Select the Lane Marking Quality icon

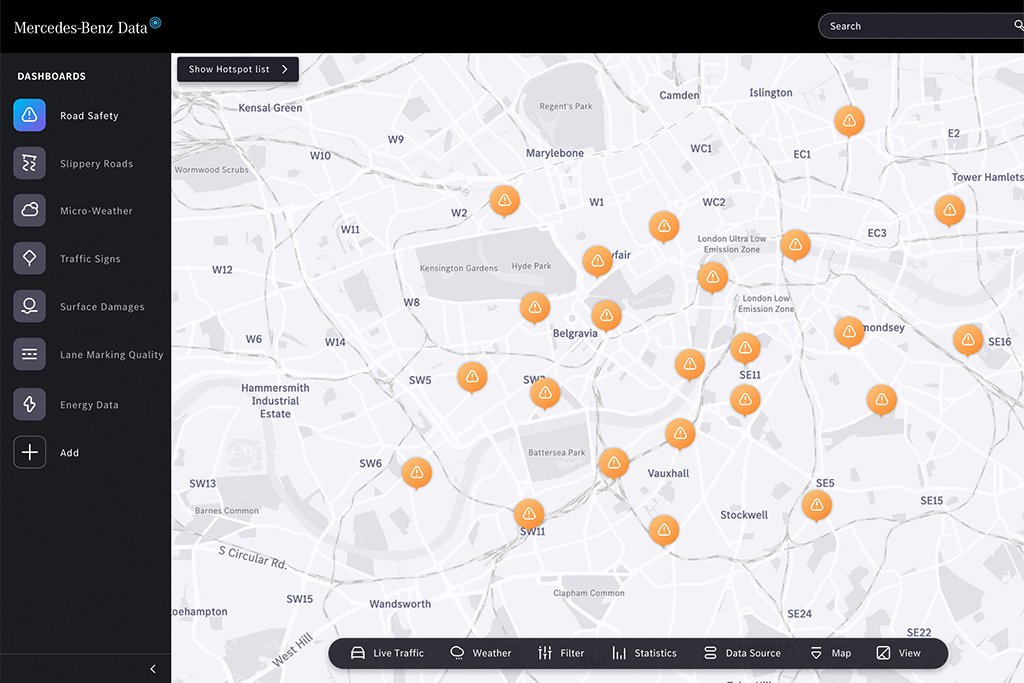point(29,354)
